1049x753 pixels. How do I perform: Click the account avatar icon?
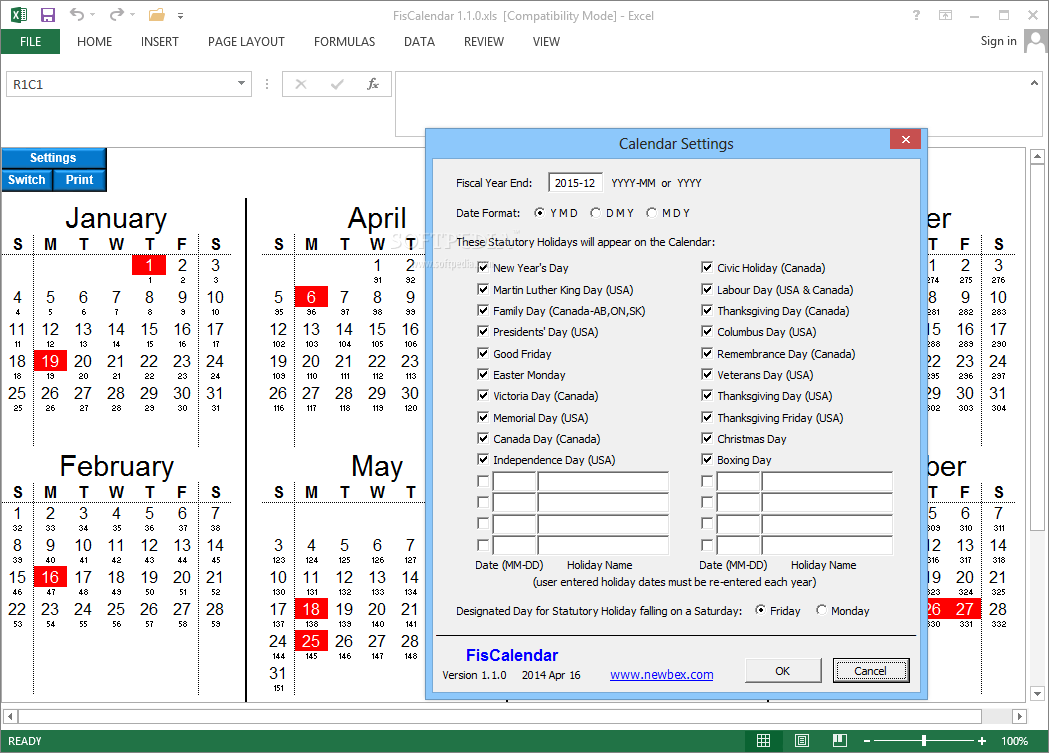[1036, 41]
